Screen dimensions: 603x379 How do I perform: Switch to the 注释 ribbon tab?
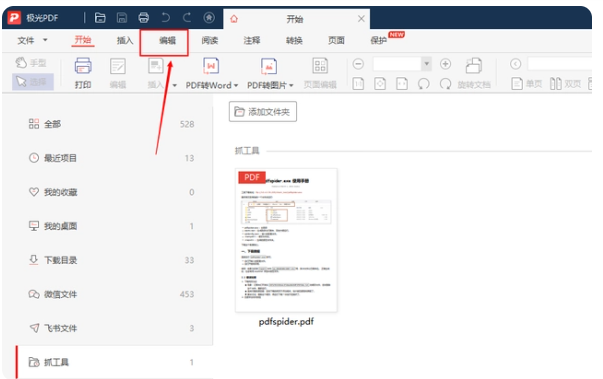252,40
